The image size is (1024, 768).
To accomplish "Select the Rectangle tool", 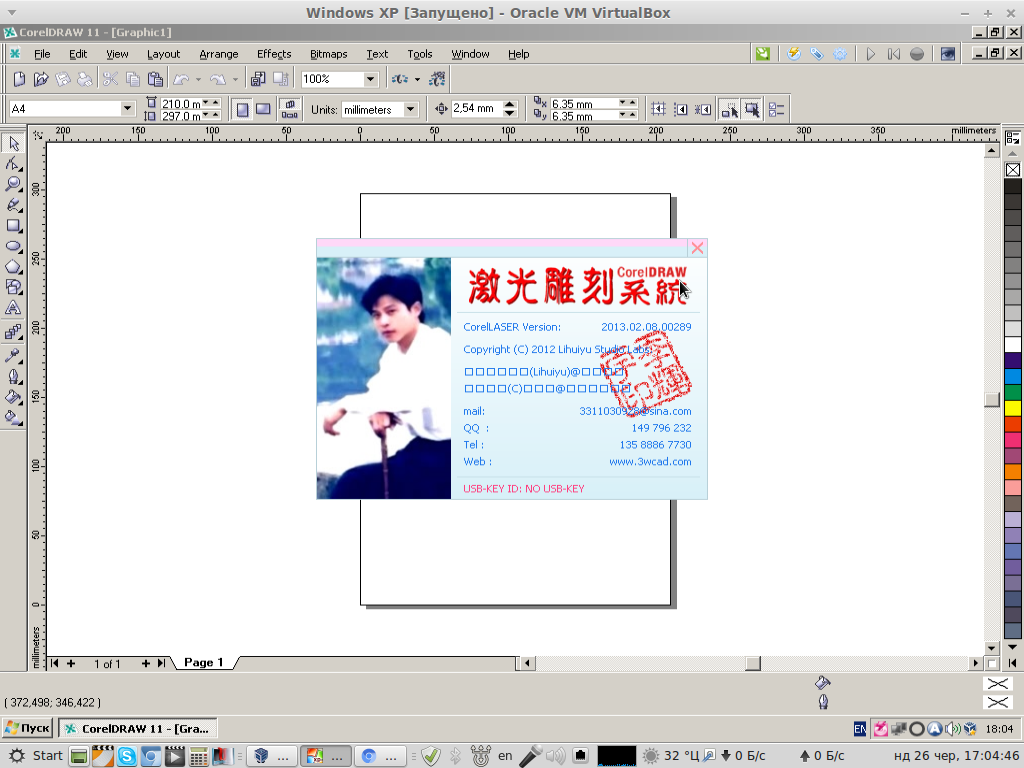I will [x=13, y=226].
